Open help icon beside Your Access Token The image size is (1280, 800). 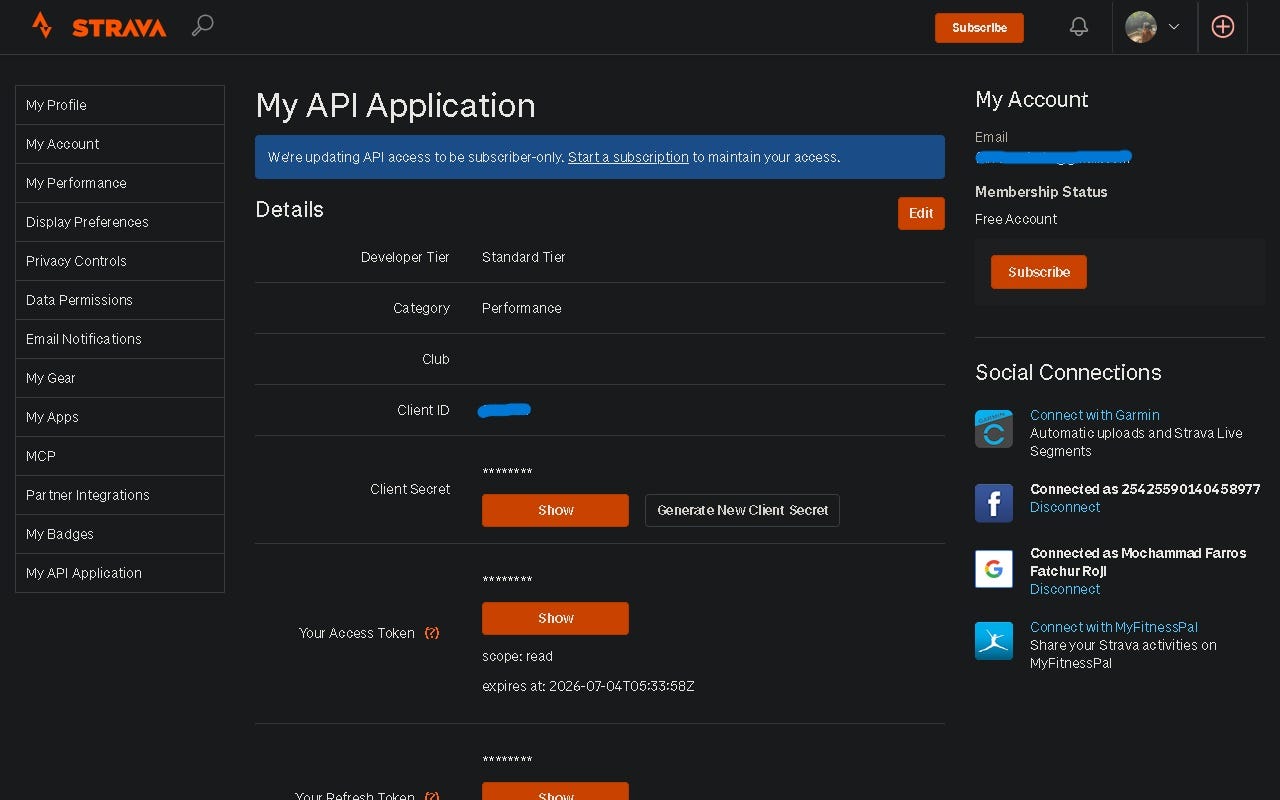click(432, 633)
